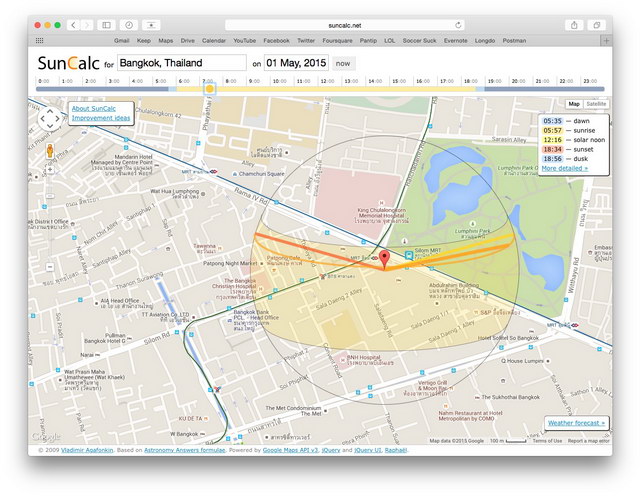
Task: Click the yellow time slider handle
Action: tap(209, 89)
